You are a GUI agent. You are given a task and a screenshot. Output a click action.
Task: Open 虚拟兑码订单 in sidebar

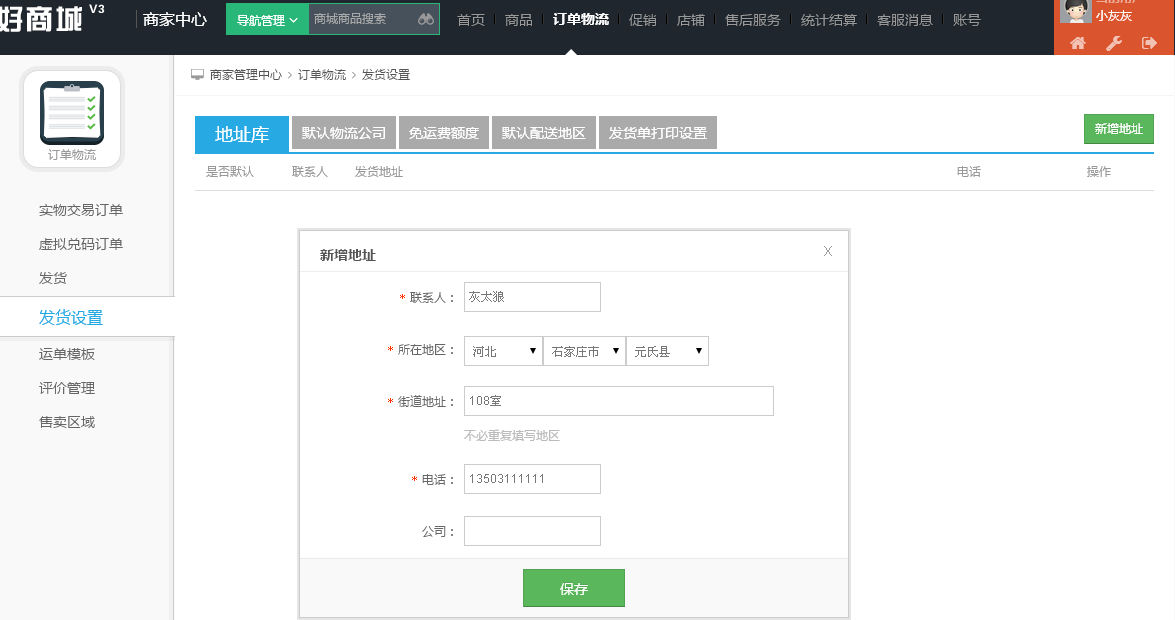[x=81, y=244]
